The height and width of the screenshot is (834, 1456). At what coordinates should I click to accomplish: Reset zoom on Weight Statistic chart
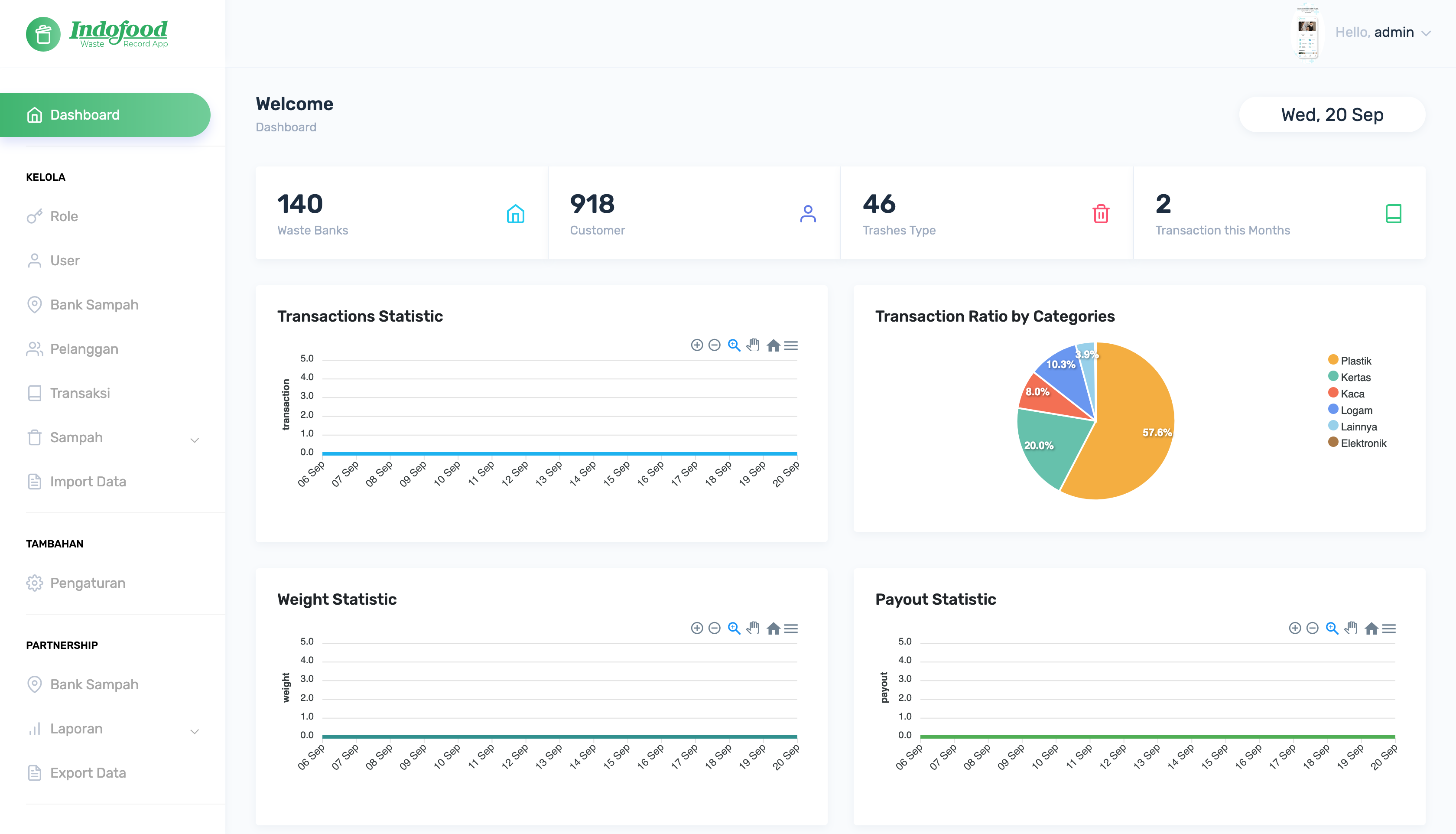(x=773, y=629)
